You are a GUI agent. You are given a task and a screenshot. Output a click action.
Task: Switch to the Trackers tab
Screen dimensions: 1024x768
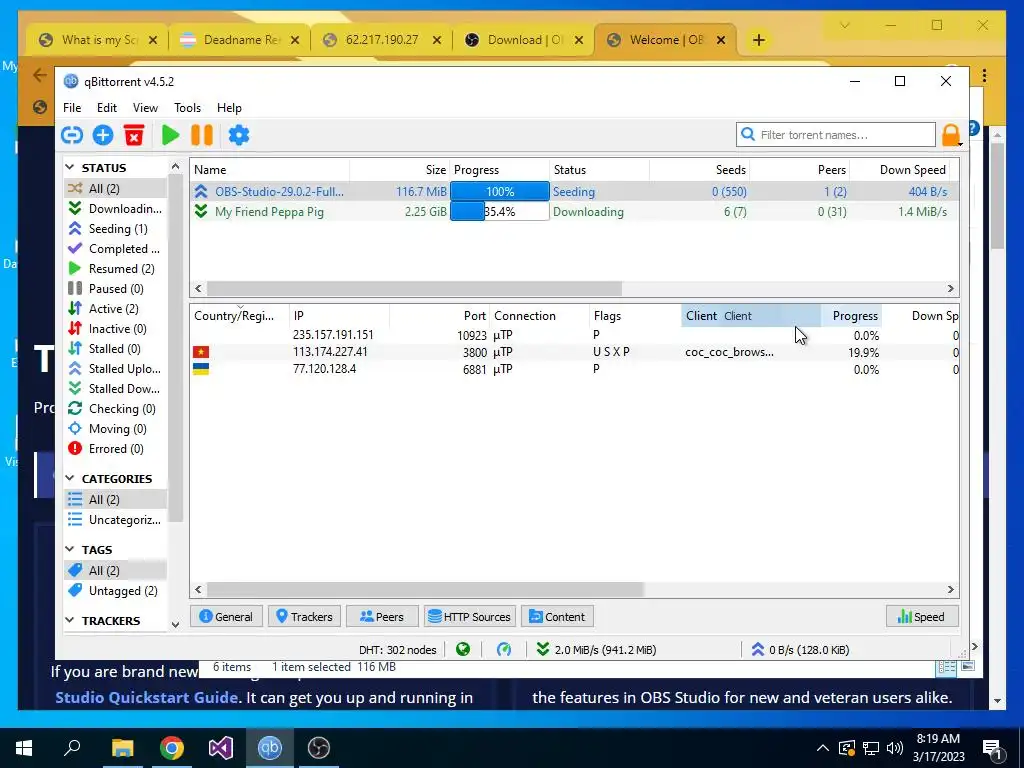click(x=304, y=616)
